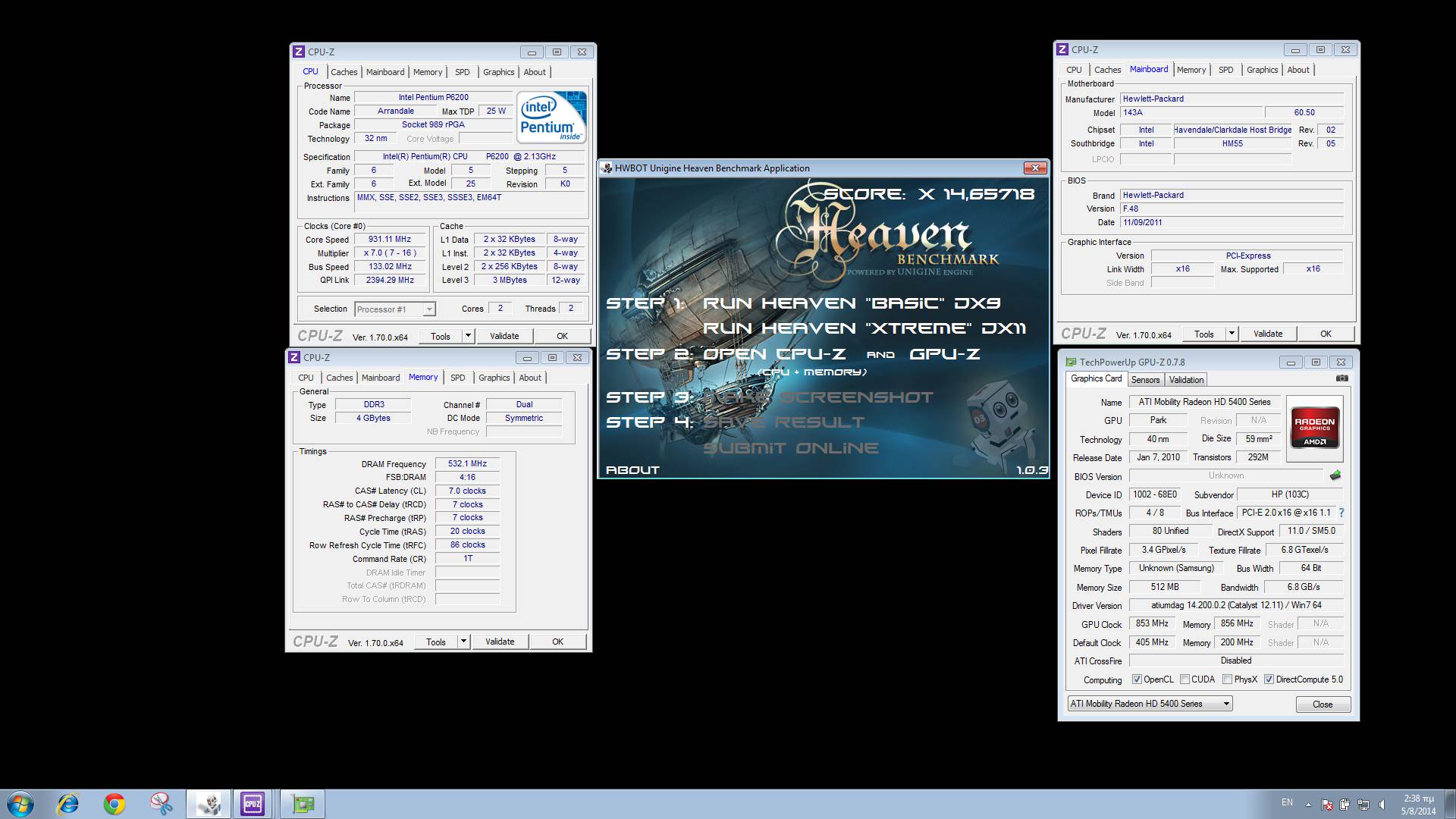
Task: Click the HWBOT Heaven window title icon
Action: 607,168
